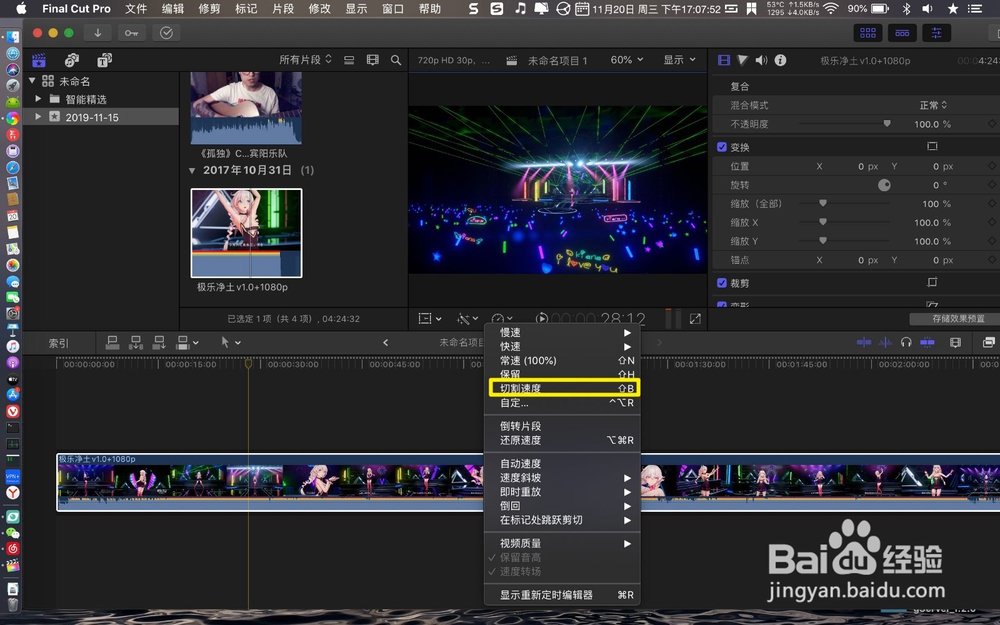Toggle inspector panel layout button
The width and height of the screenshot is (1000, 625).
tap(936, 33)
